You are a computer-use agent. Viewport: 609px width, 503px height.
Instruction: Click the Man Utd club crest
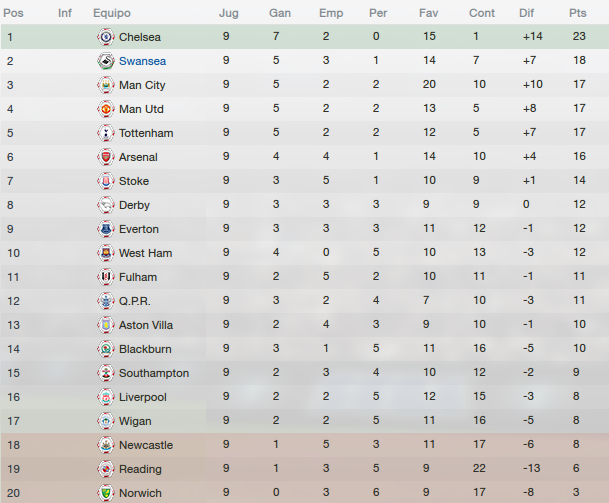coord(106,109)
